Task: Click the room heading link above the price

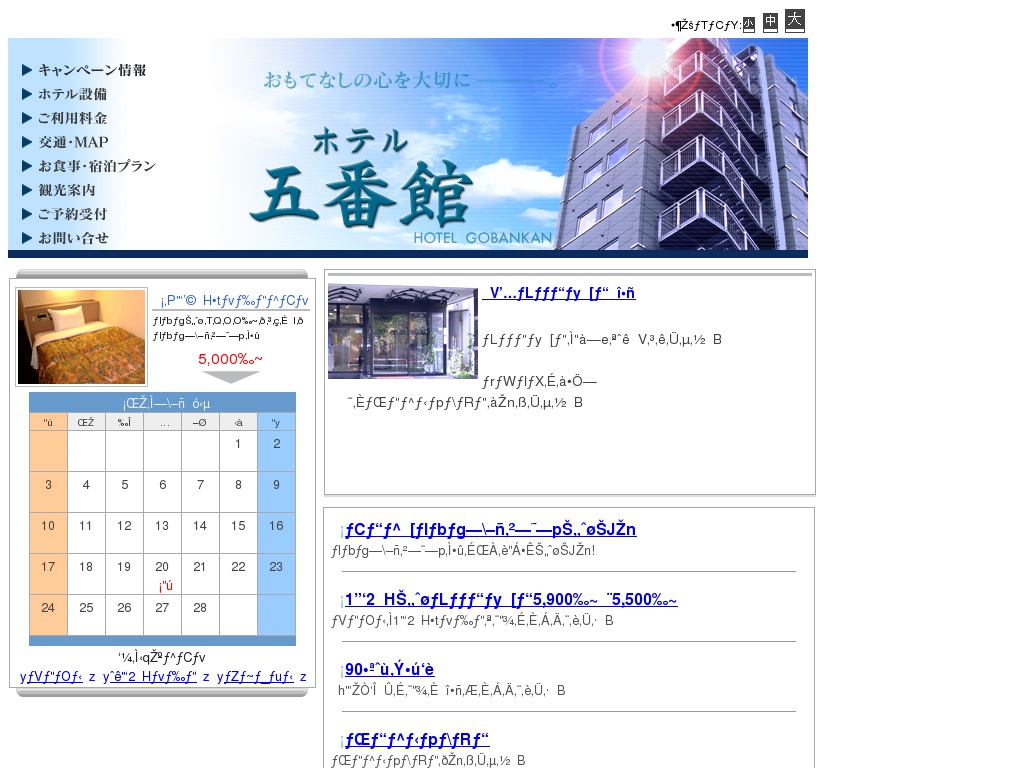Action: 234,300
